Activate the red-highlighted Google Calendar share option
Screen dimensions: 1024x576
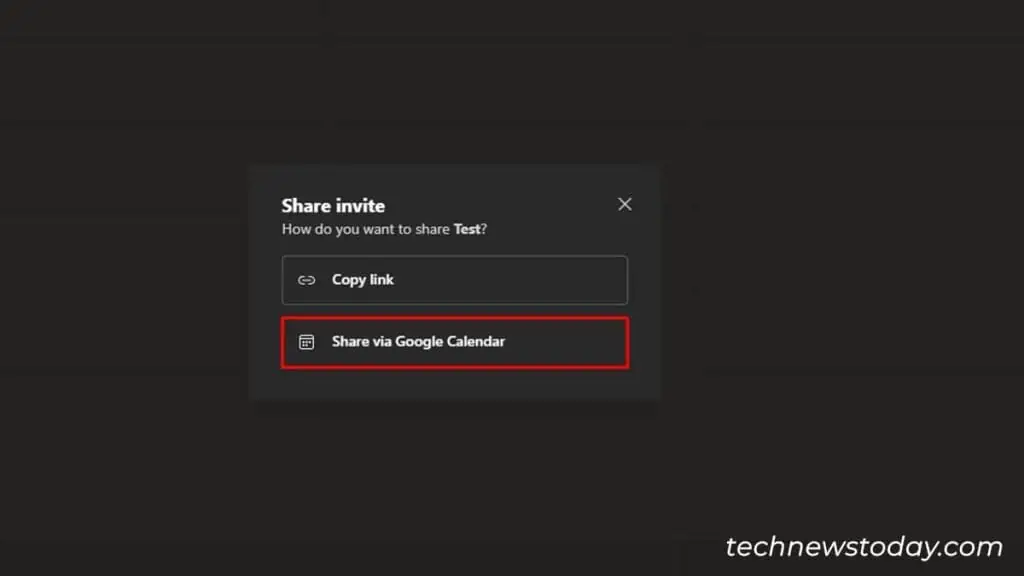(x=455, y=341)
